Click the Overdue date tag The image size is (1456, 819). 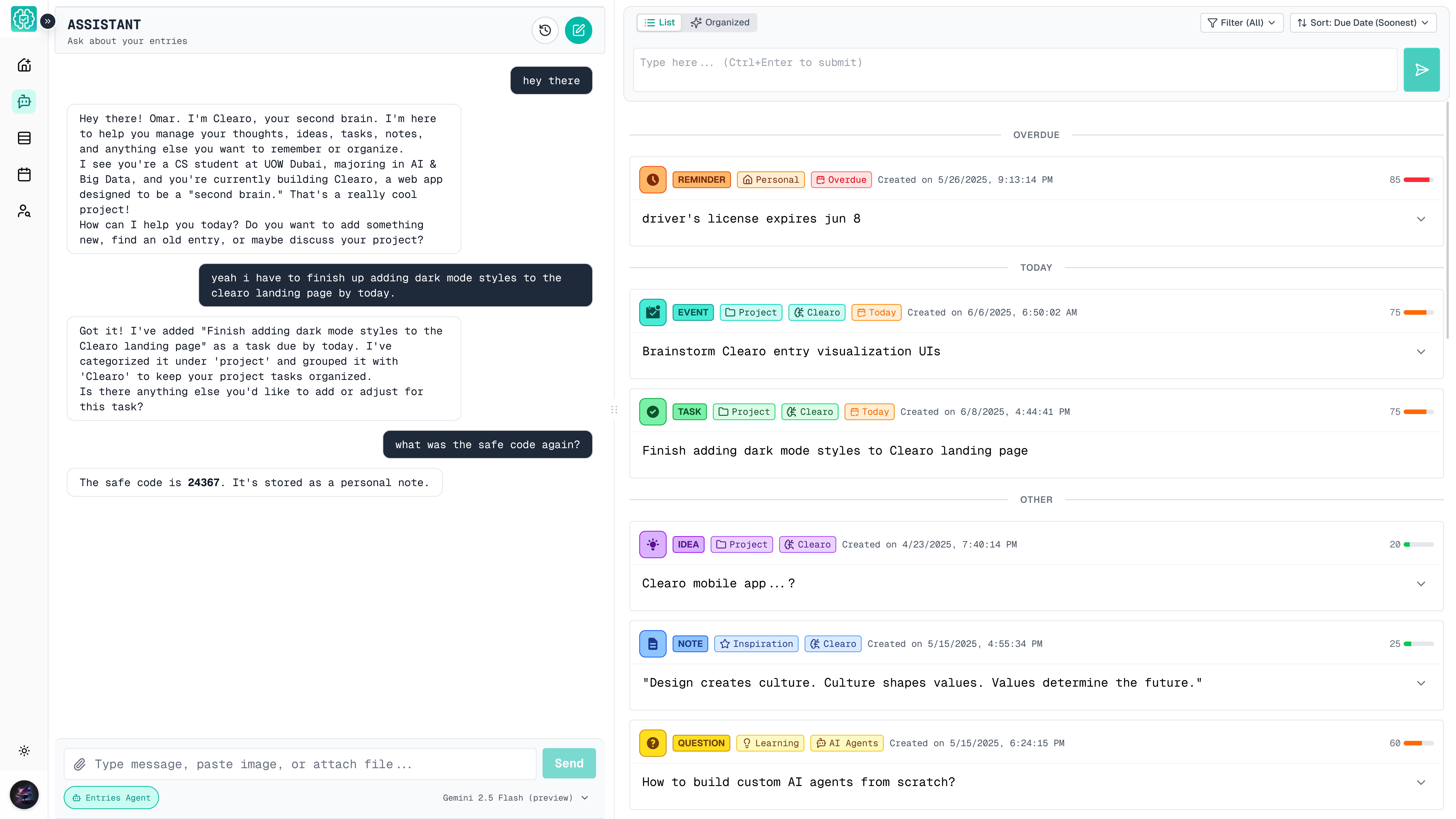point(841,180)
